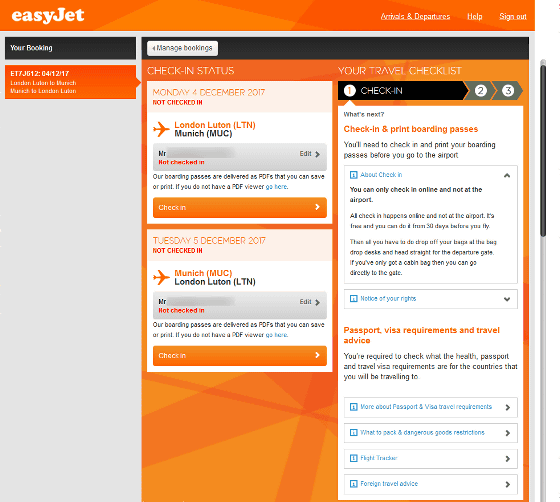Click arrow on Monday Check in button

pos(317,207)
